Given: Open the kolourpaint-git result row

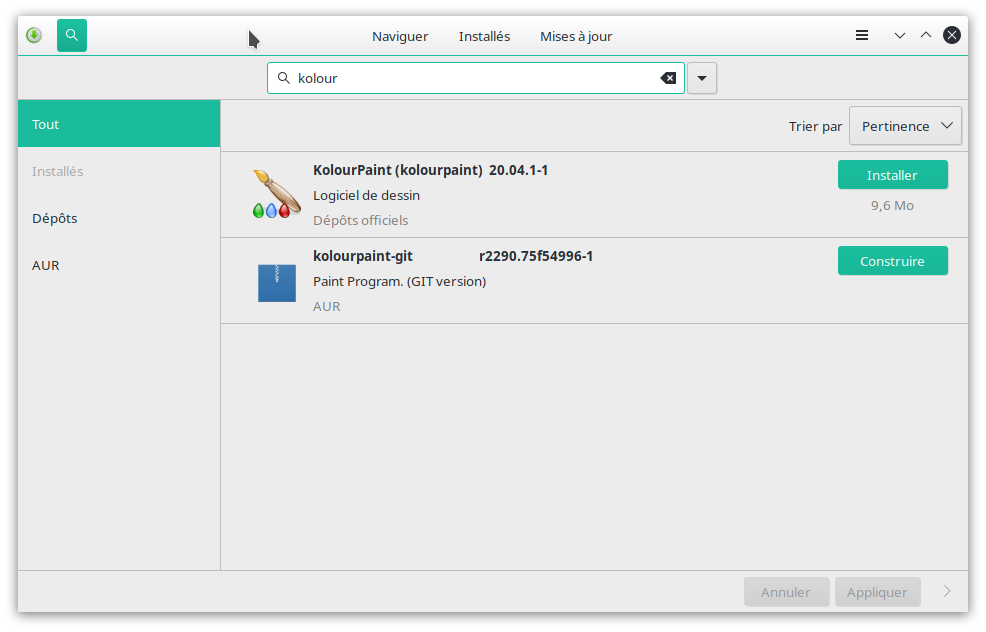Looking at the screenshot, I should (x=560, y=281).
